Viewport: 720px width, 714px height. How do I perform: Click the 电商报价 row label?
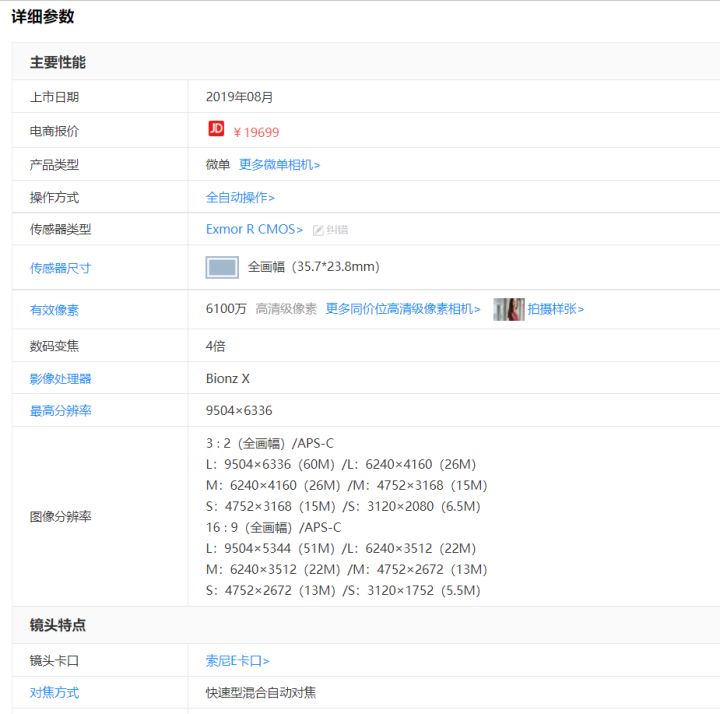pyautogui.click(x=54, y=132)
